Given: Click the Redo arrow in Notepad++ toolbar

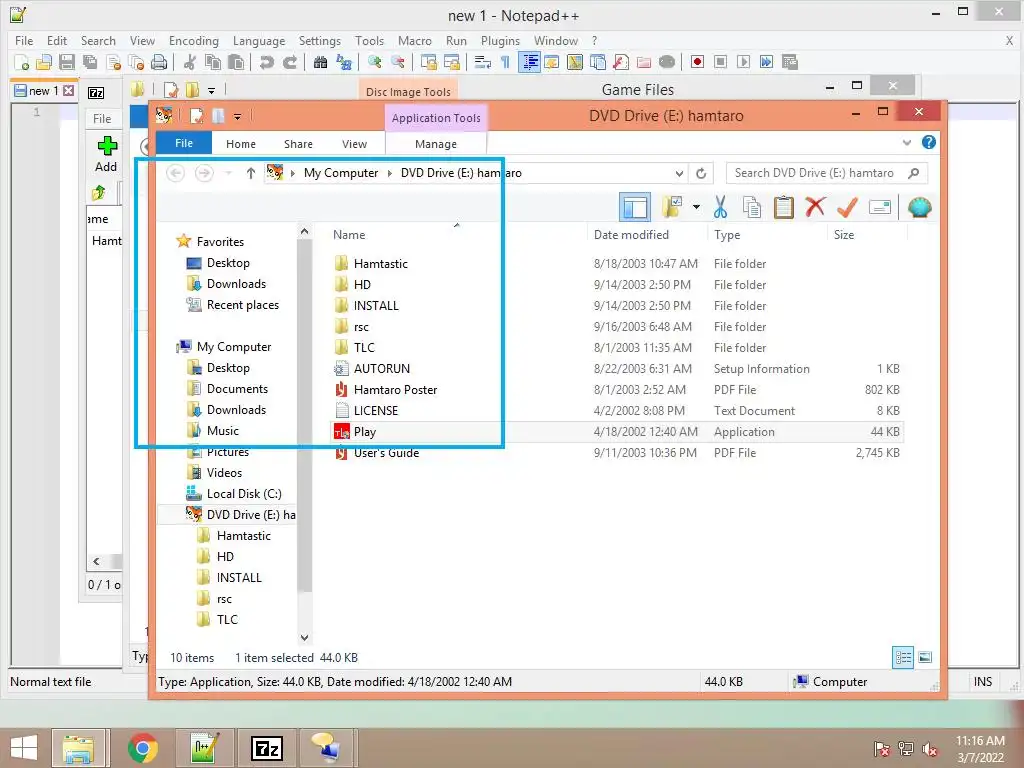Looking at the screenshot, I should point(290,62).
